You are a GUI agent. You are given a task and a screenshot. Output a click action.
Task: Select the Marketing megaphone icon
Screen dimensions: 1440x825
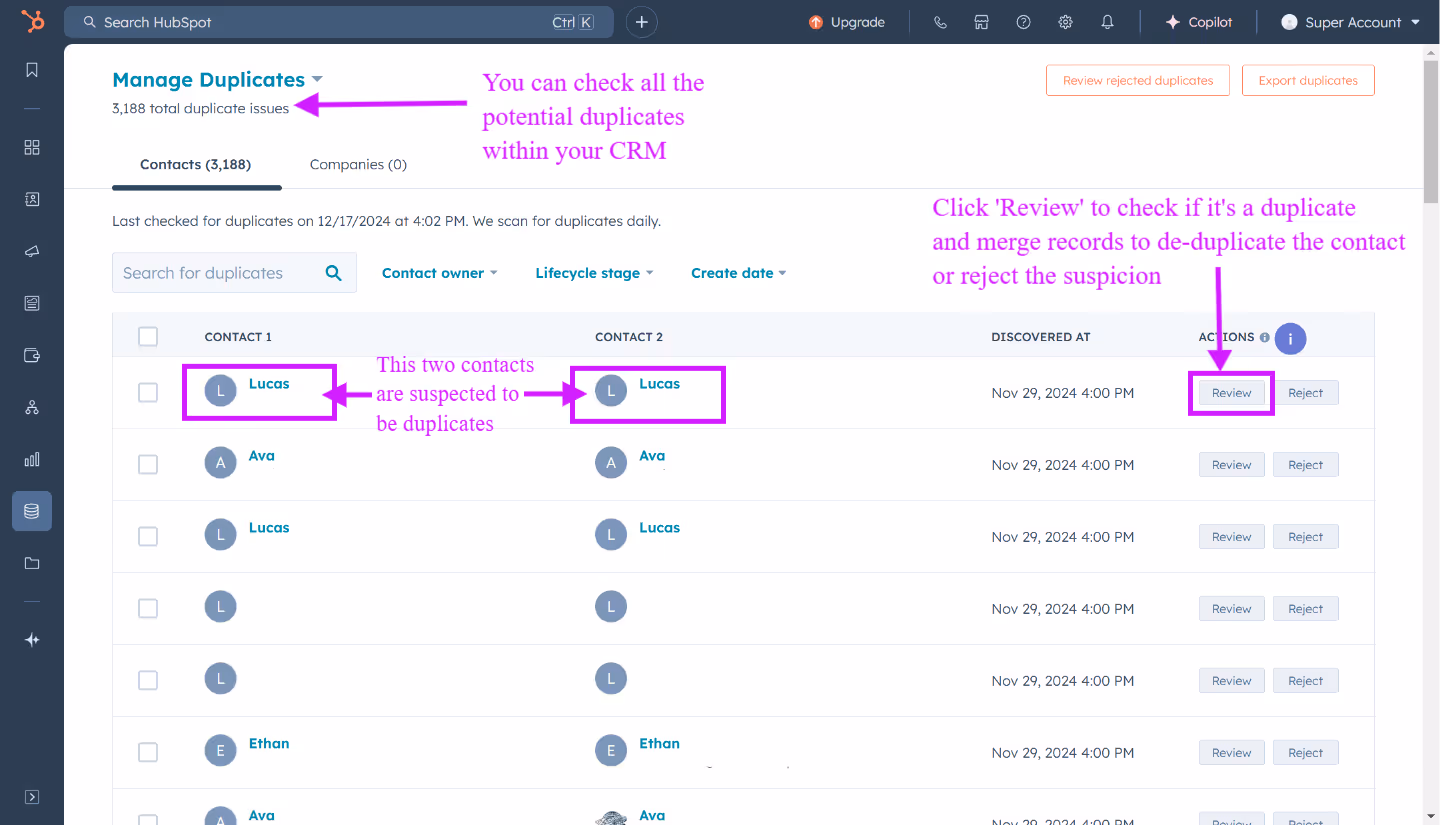(x=31, y=251)
